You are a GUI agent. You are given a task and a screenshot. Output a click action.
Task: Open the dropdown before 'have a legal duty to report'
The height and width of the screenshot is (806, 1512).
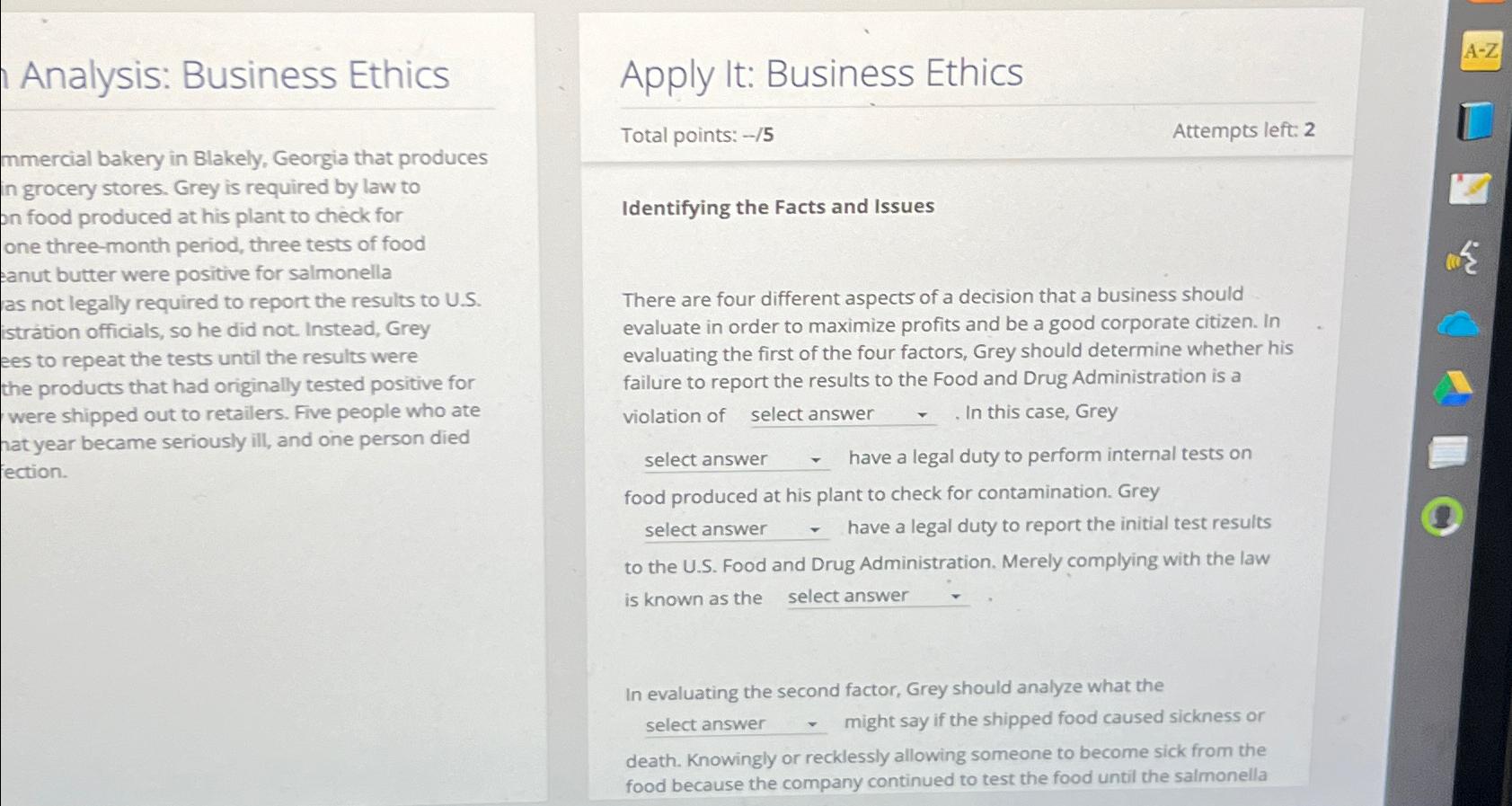coord(732,530)
